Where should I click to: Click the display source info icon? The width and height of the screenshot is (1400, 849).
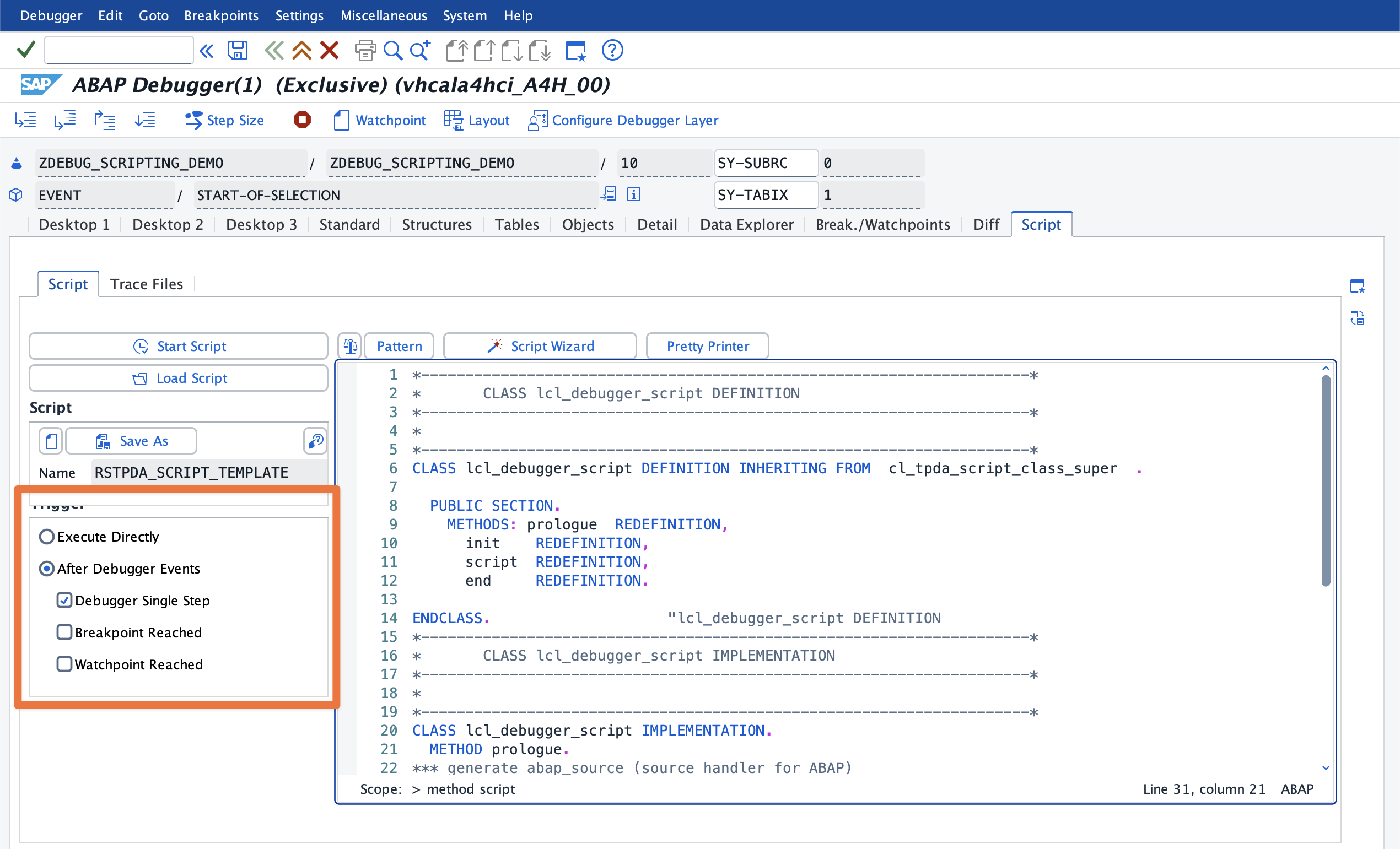633,195
